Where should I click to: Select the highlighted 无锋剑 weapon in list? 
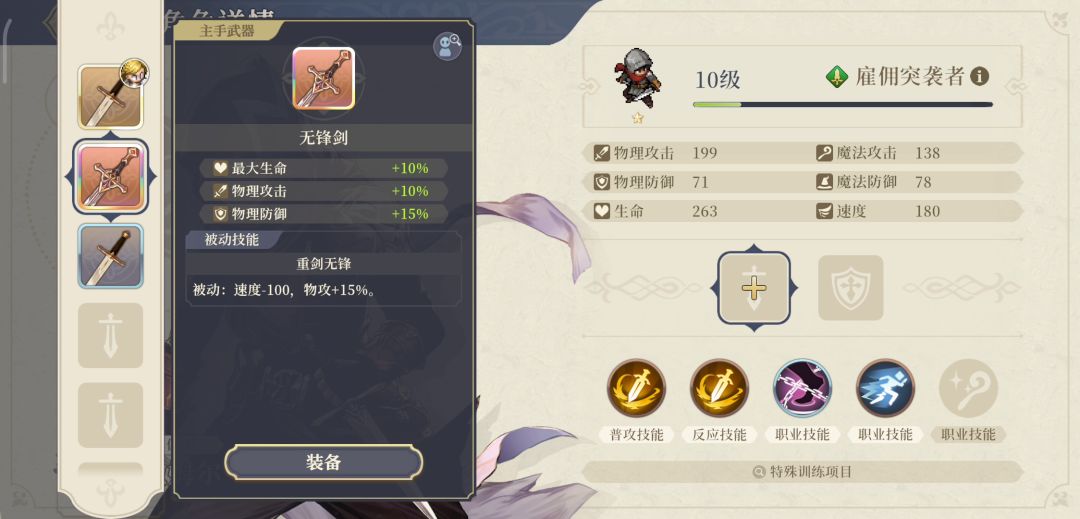111,177
